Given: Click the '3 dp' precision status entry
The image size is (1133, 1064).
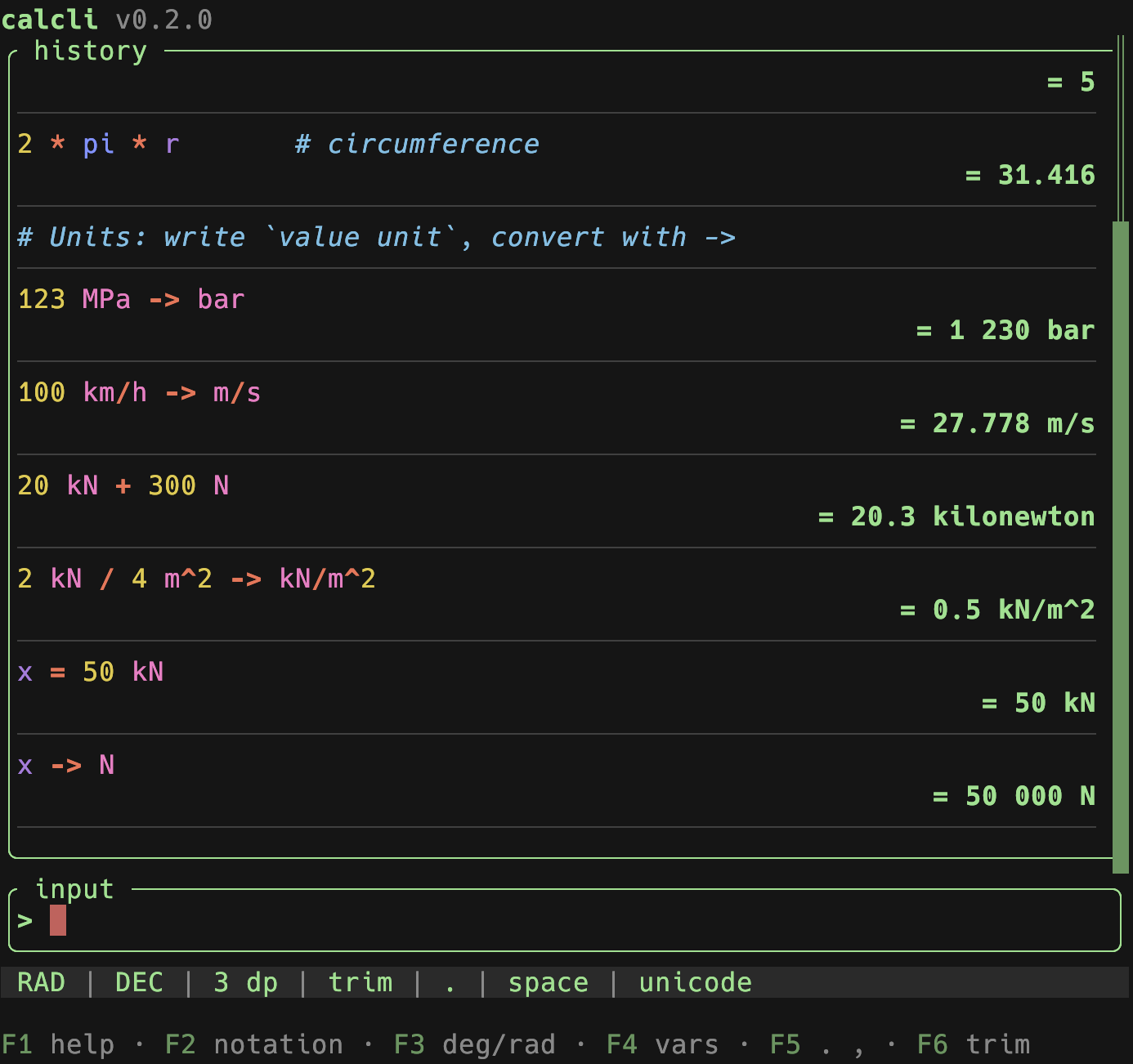Looking at the screenshot, I should pos(246,982).
